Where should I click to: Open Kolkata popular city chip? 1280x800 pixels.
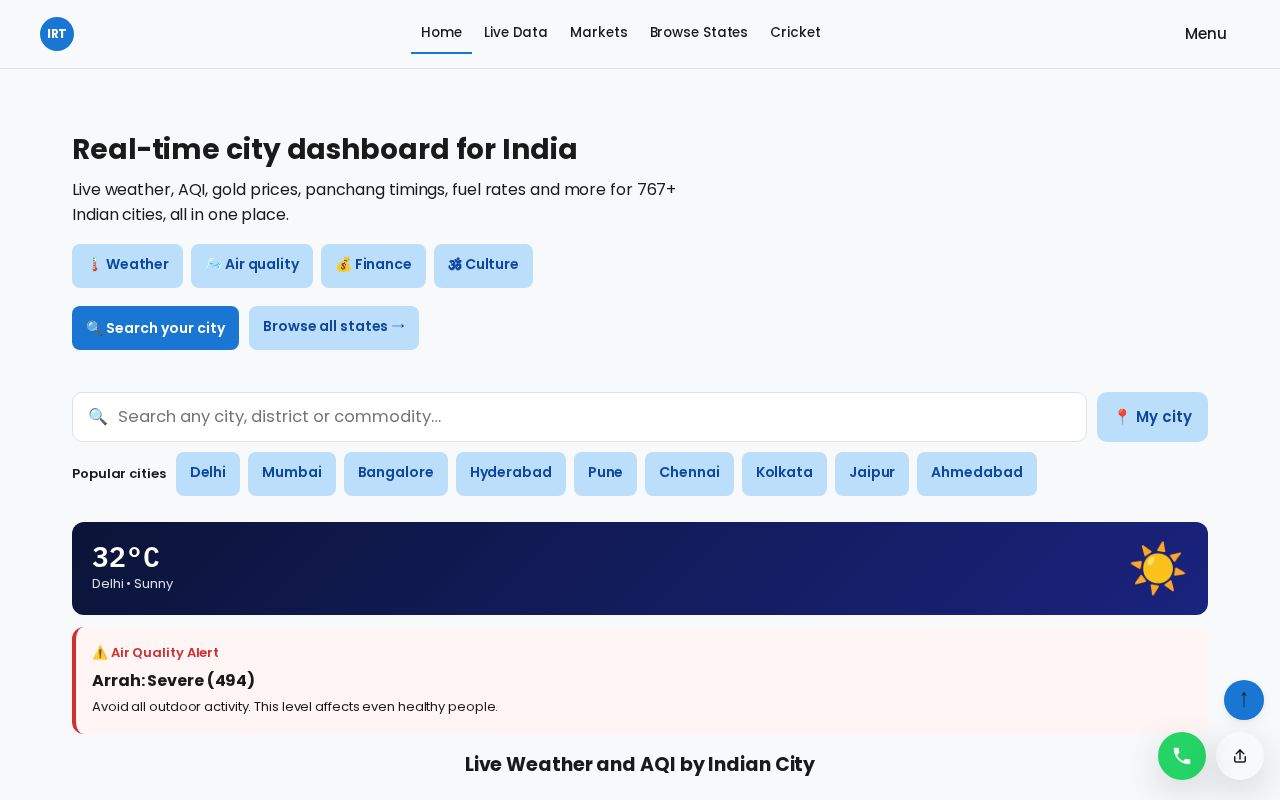click(x=784, y=474)
